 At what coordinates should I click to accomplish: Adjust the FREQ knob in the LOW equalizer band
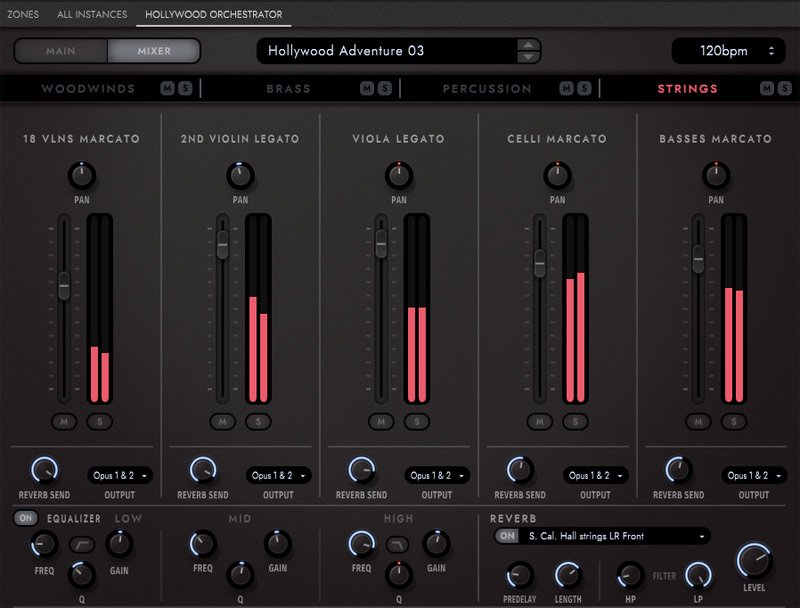[x=43, y=546]
